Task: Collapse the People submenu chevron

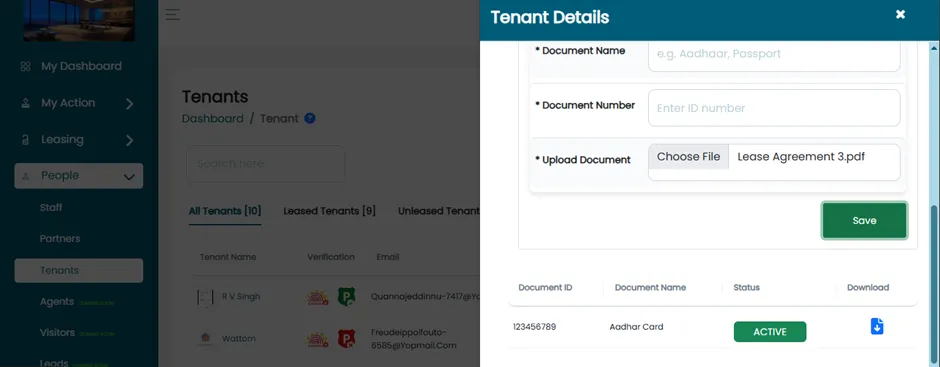Action: coord(129,177)
